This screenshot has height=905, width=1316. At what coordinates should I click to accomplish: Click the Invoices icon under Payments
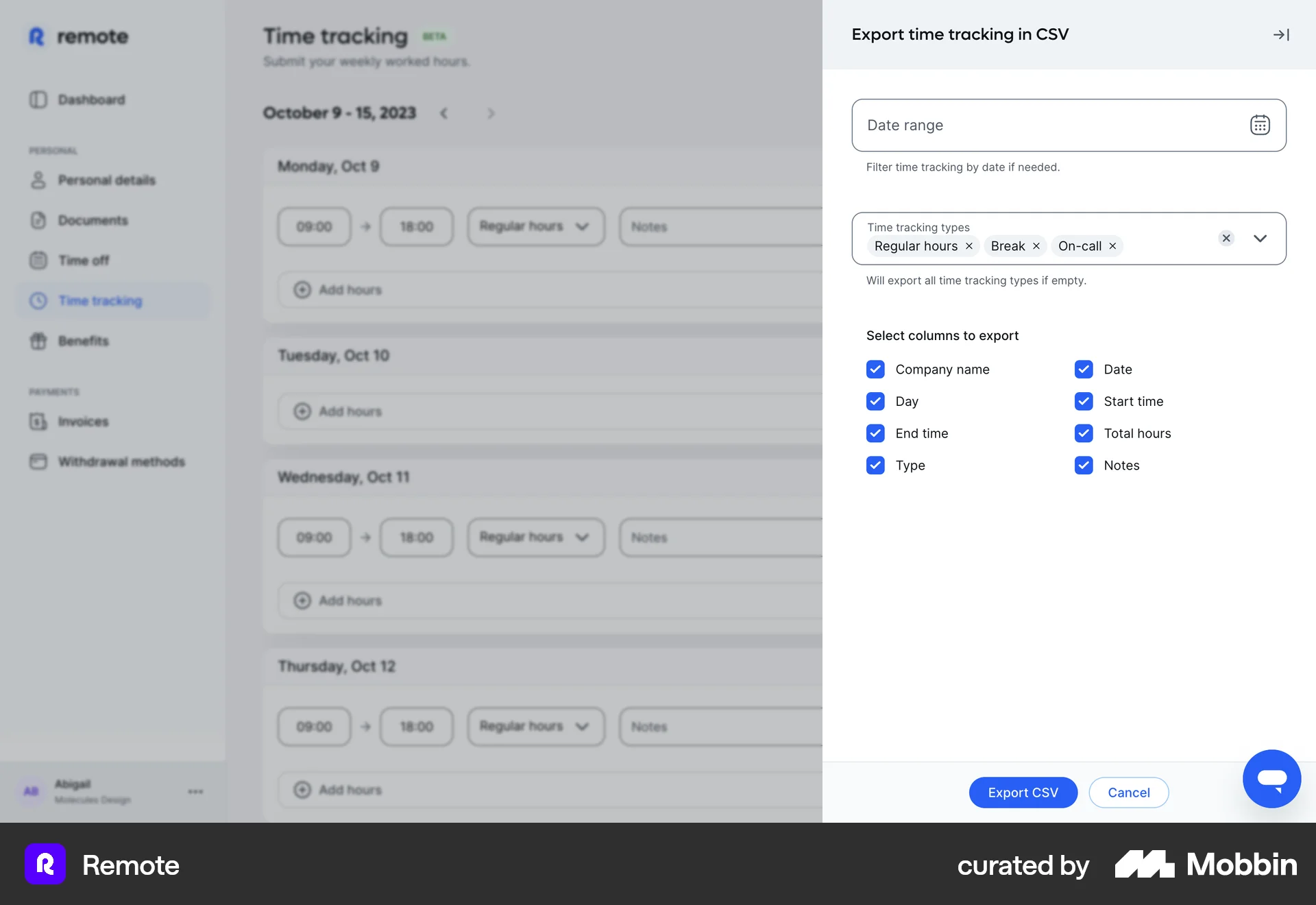pos(38,422)
